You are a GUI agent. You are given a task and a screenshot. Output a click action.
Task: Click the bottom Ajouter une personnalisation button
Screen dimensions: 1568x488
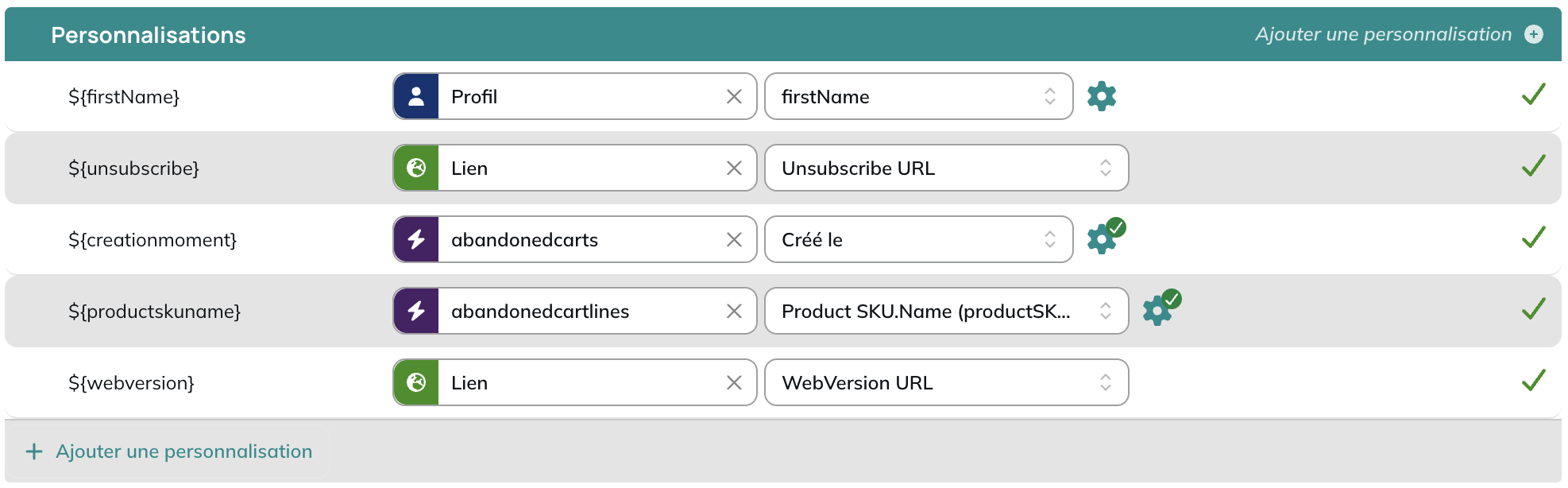tap(168, 451)
